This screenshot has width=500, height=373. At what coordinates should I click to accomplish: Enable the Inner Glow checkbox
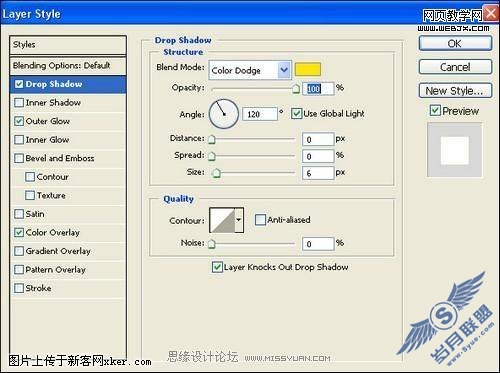coord(19,139)
